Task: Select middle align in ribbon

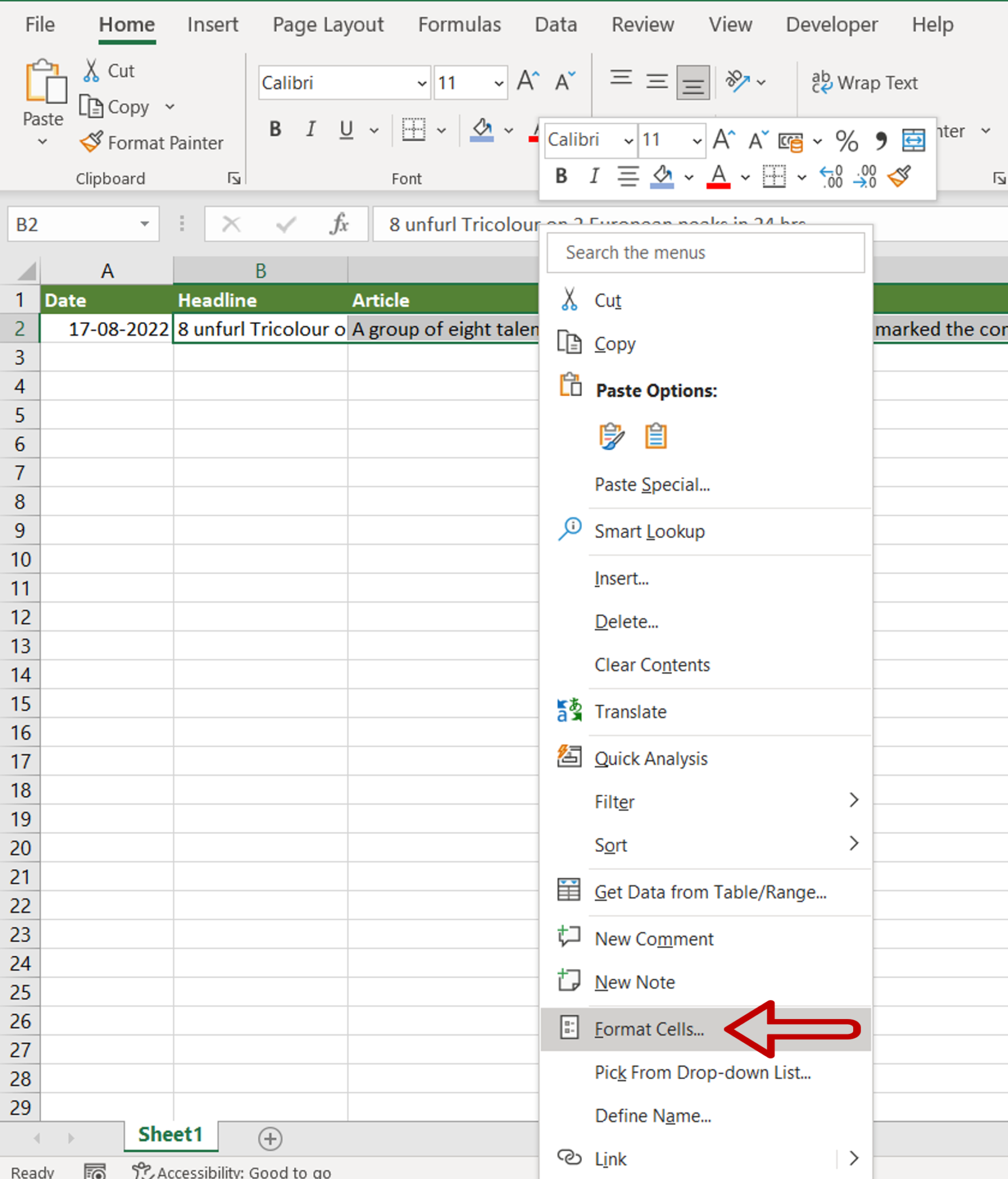Action: [x=656, y=81]
